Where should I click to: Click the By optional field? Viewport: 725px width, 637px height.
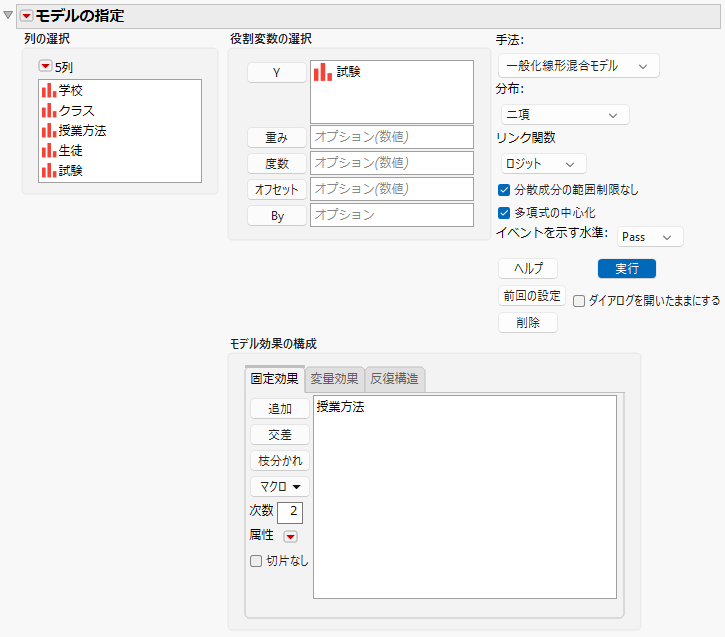(x=392, y=215)
